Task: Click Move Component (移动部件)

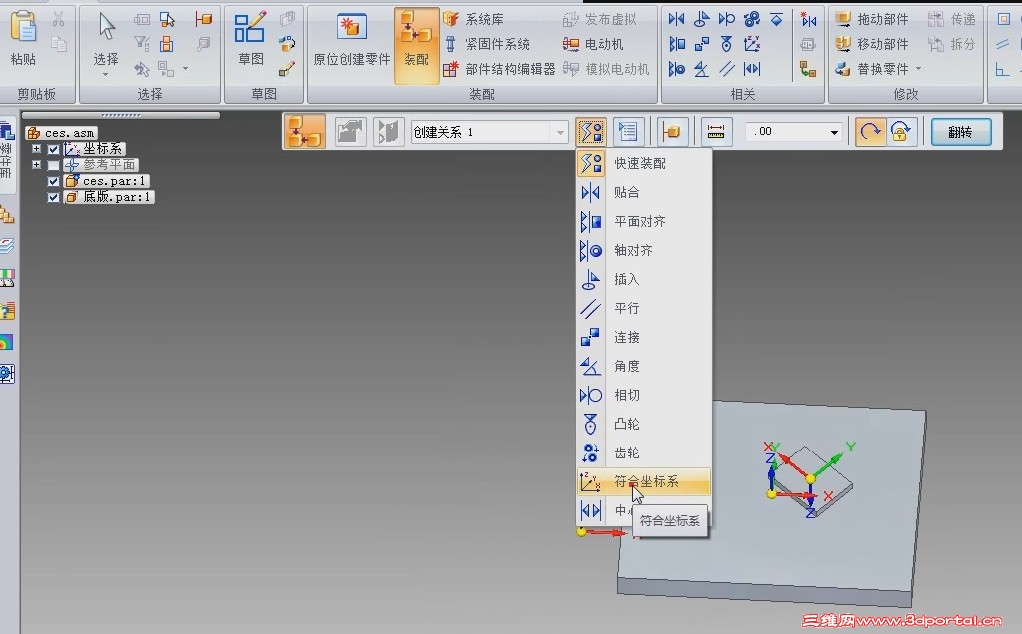Action: (872, 44)
